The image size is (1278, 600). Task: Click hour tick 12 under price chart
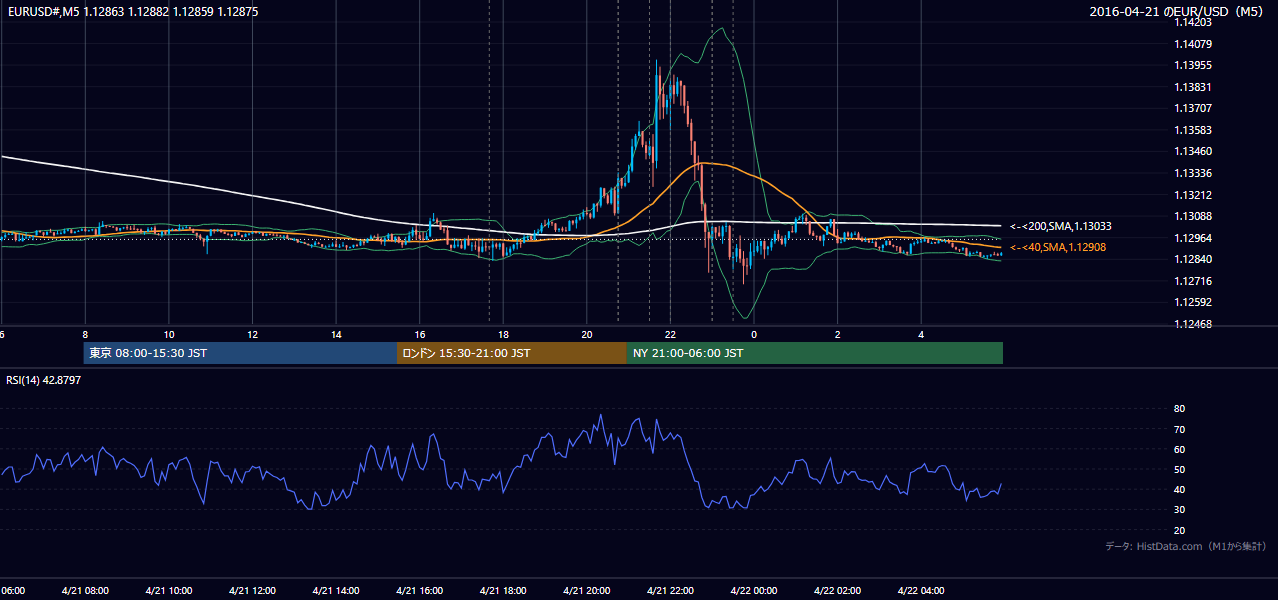pyautogui.click(x=253, y=334)
